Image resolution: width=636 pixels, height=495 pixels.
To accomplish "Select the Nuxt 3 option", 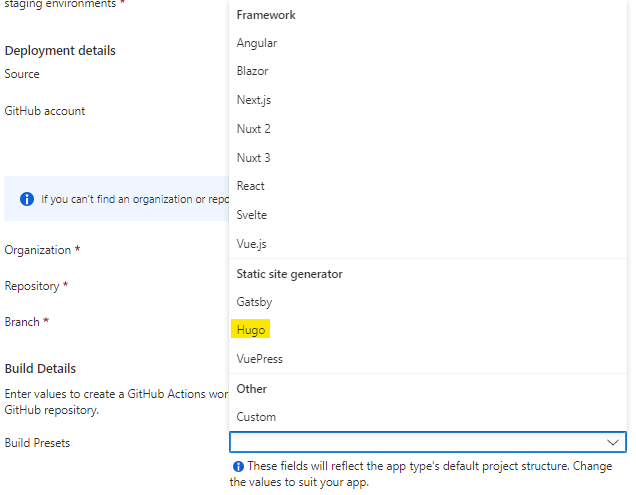I will [428, 157].
